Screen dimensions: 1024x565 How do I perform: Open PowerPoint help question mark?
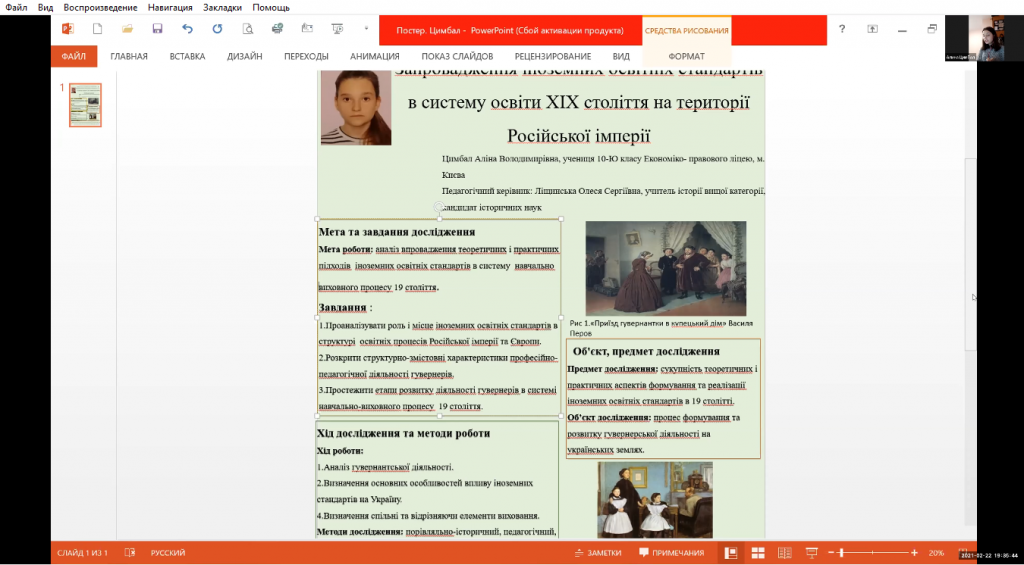[x=842, y=29]
